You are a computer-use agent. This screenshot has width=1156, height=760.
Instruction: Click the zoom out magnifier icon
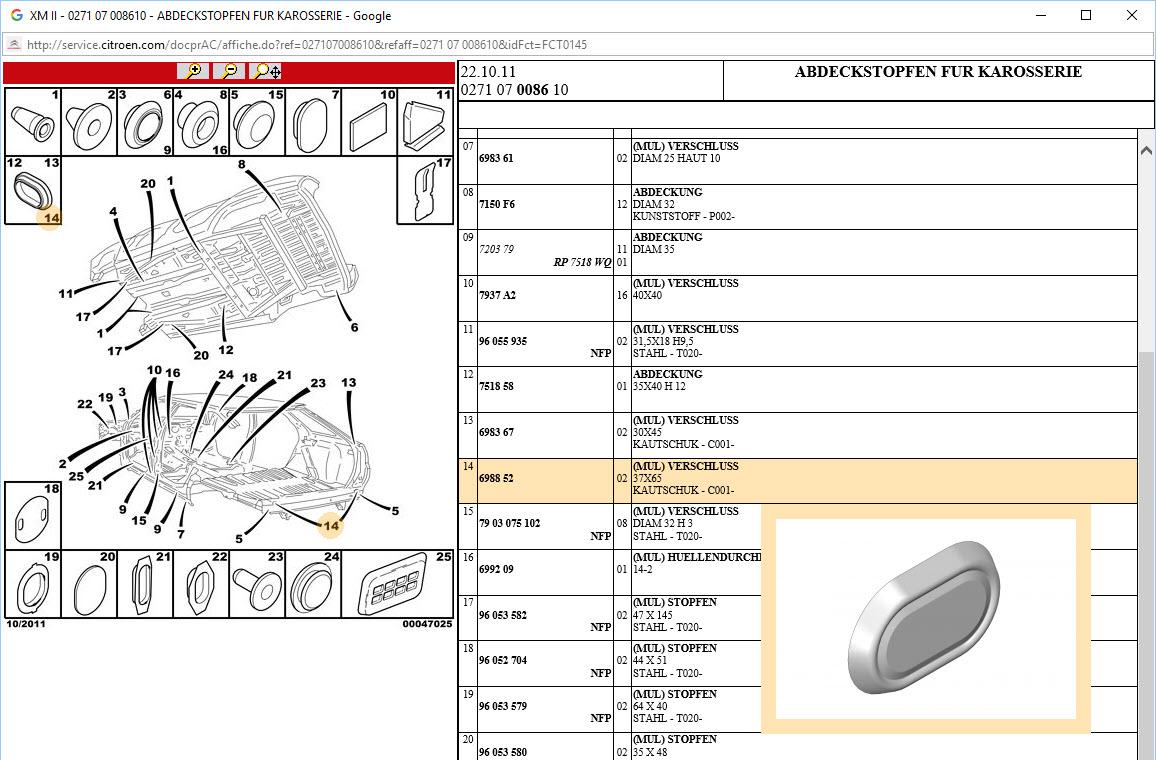(229, 72)
